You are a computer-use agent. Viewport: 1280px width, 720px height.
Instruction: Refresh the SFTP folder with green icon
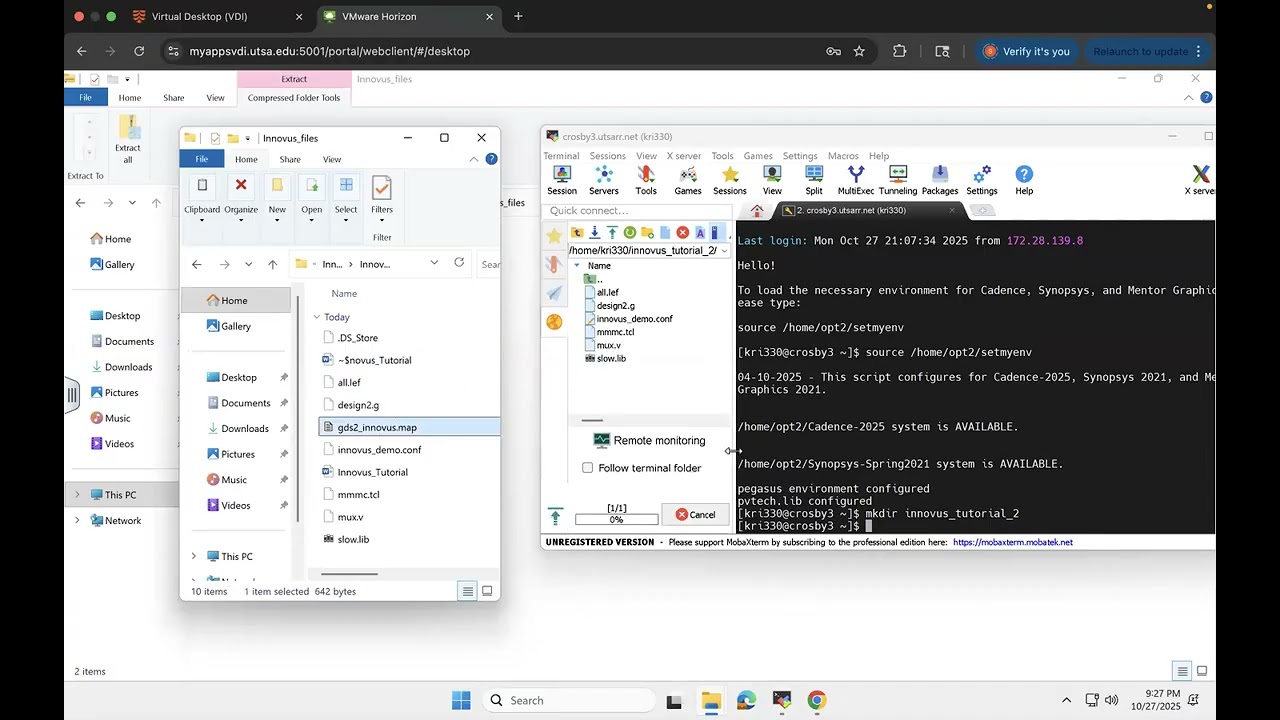click(x=630, y=233)
